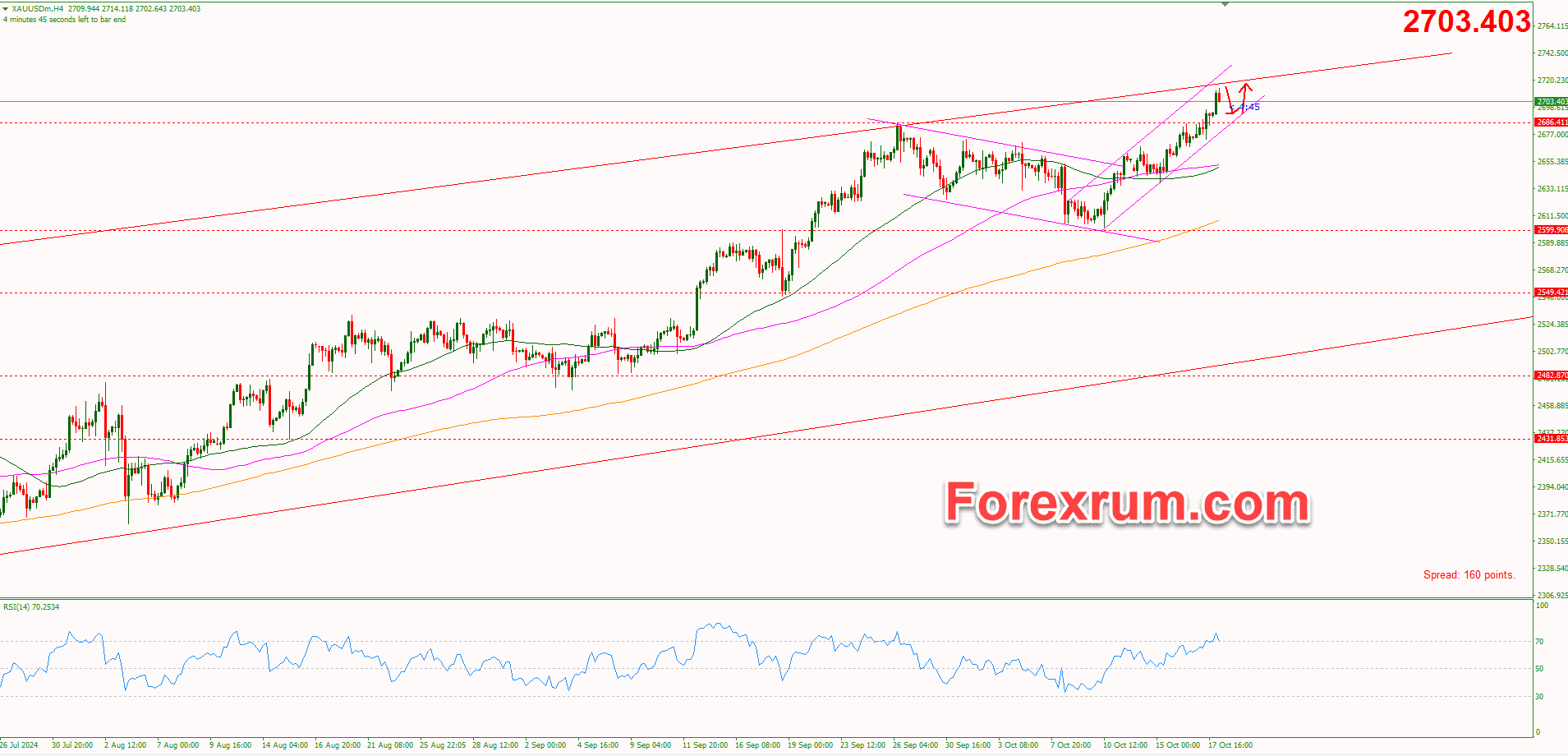Click the 16 Sep 08:00 time label
The width and height of the screenshot is (1568, 756).
pyautogui.click(x=758, y=745)
